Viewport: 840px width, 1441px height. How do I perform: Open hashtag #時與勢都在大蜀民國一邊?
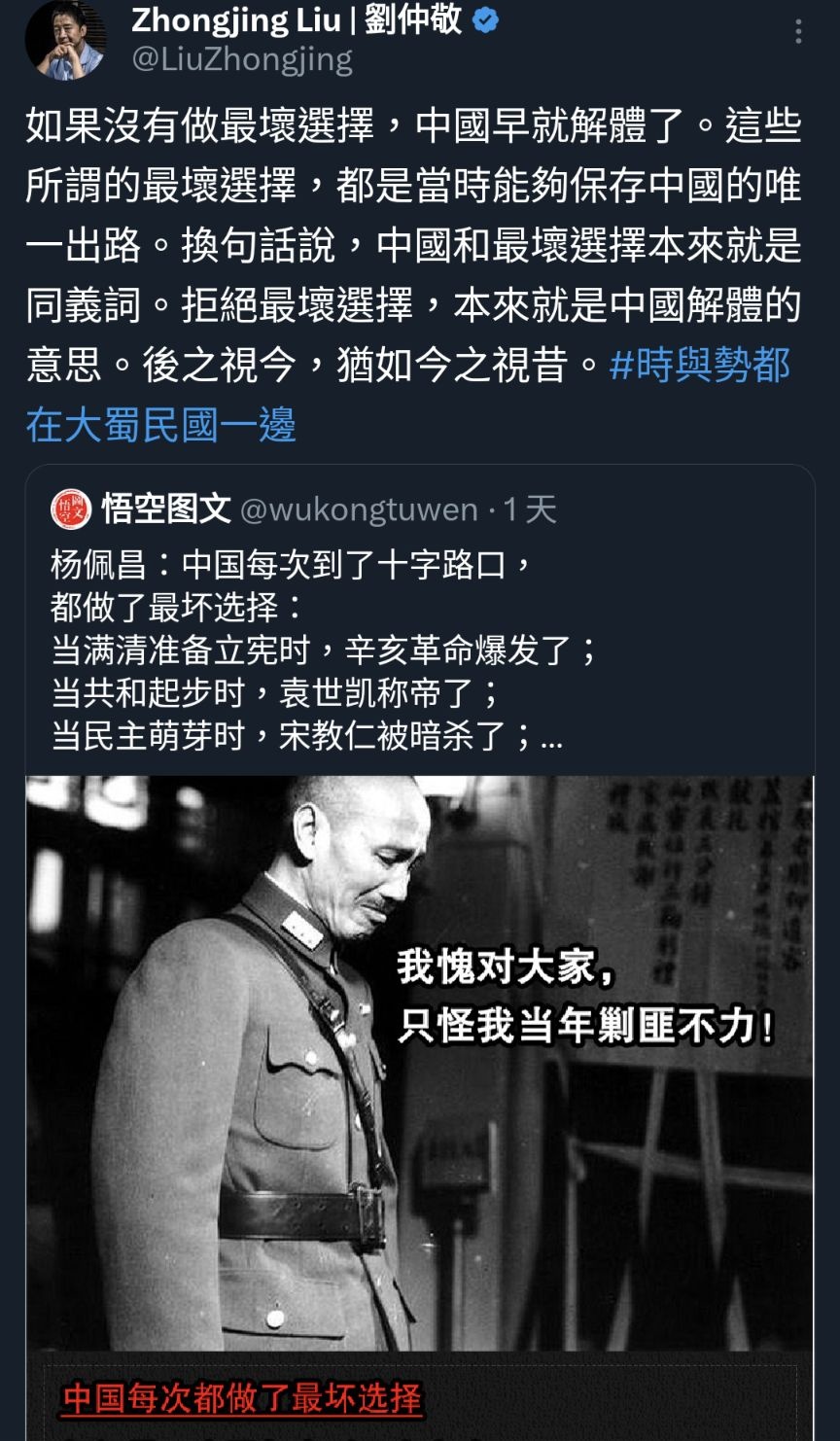[x=408, y=395]
